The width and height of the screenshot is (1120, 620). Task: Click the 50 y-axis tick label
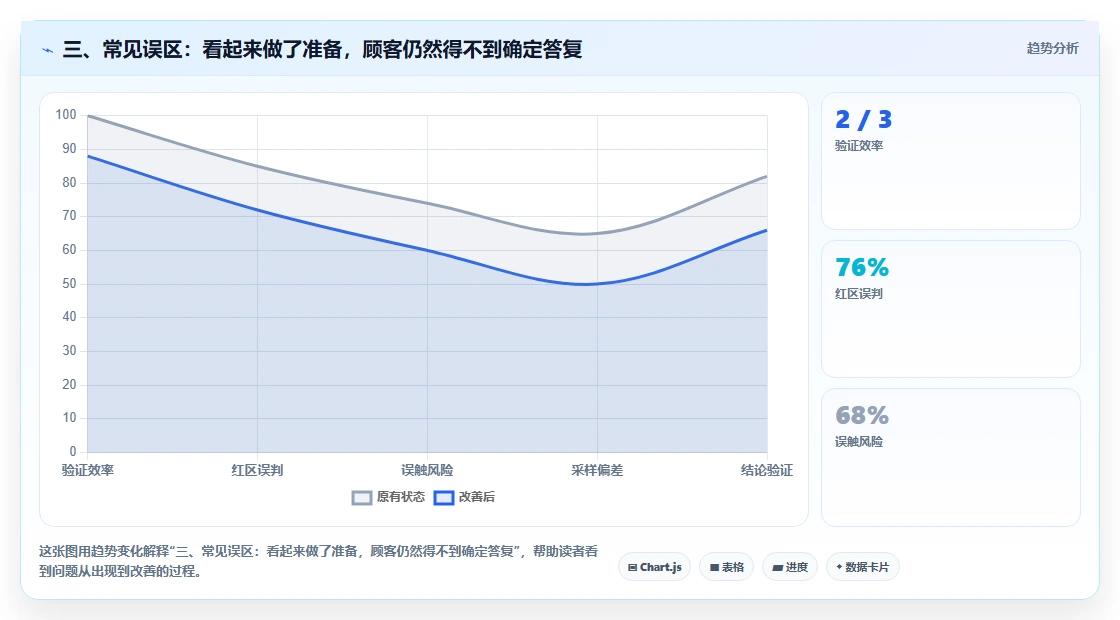pos(69,284)
